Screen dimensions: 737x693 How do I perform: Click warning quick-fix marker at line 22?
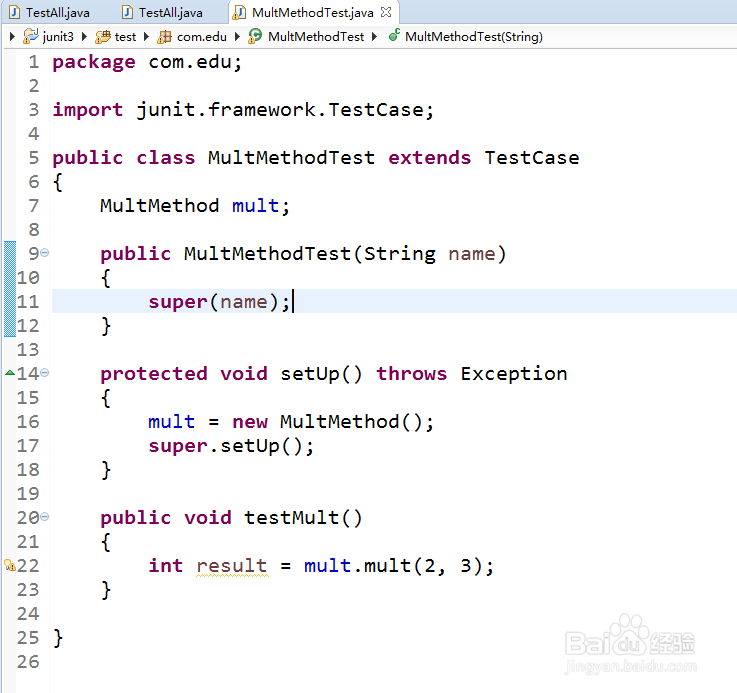tap(10, 565)
